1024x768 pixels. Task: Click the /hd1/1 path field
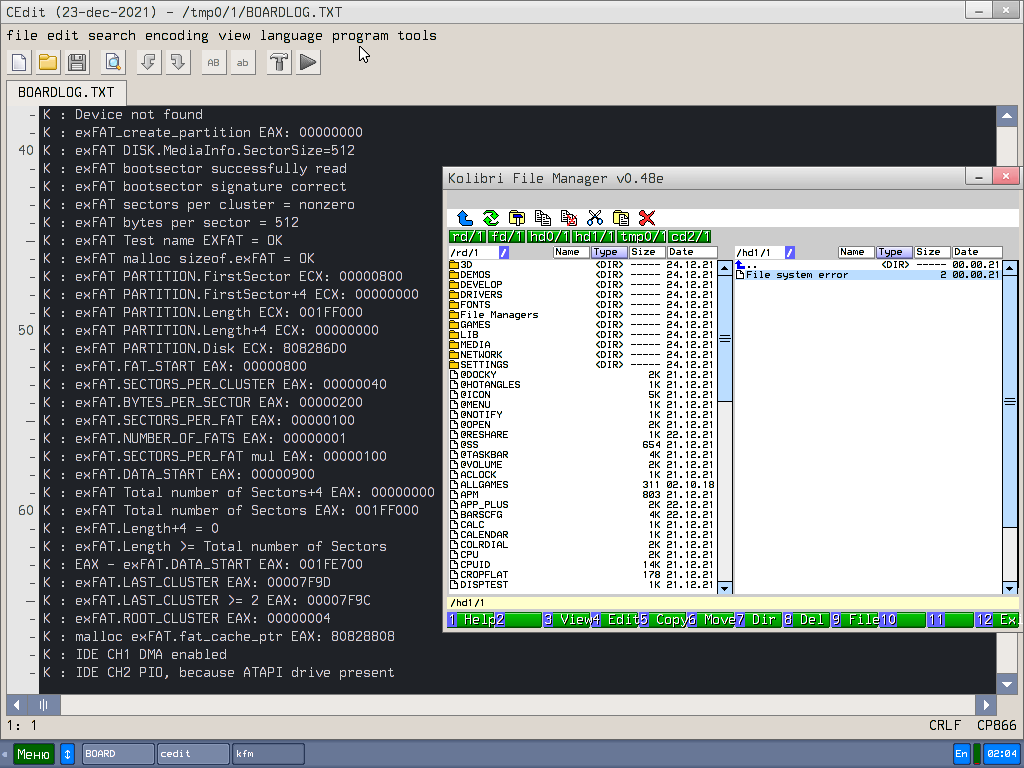[760, 252]
